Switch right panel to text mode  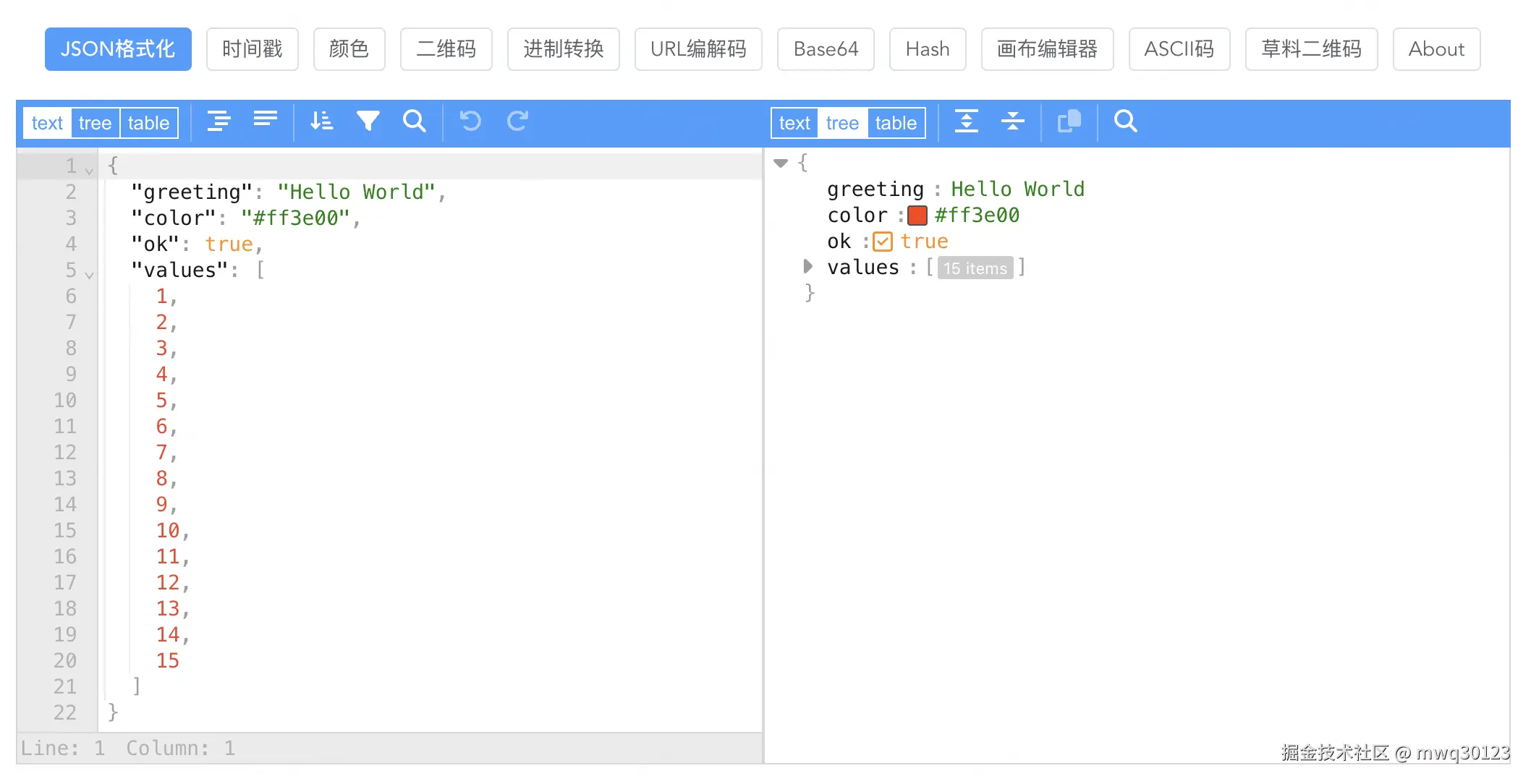tap(794, 122)
